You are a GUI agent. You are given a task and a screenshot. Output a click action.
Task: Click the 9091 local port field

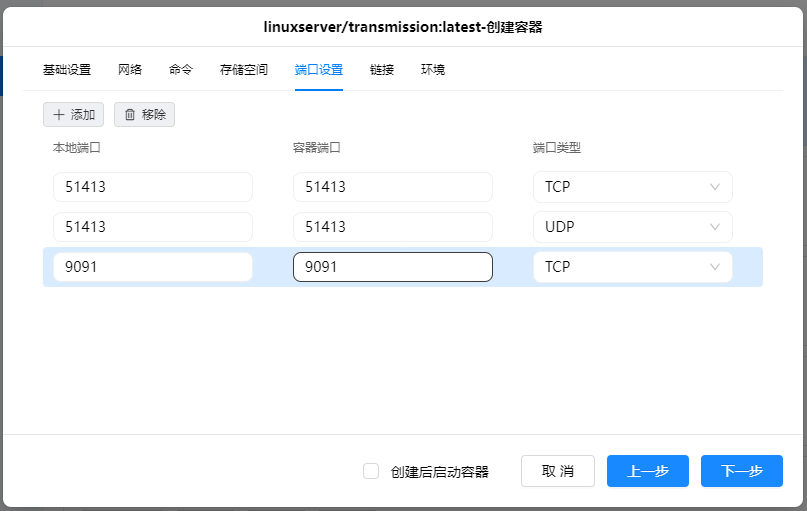152,267
